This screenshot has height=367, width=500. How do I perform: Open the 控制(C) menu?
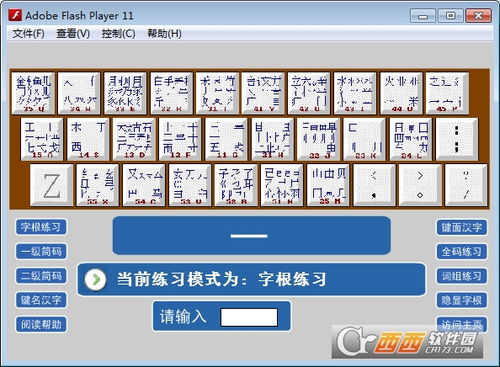(118, 34)
